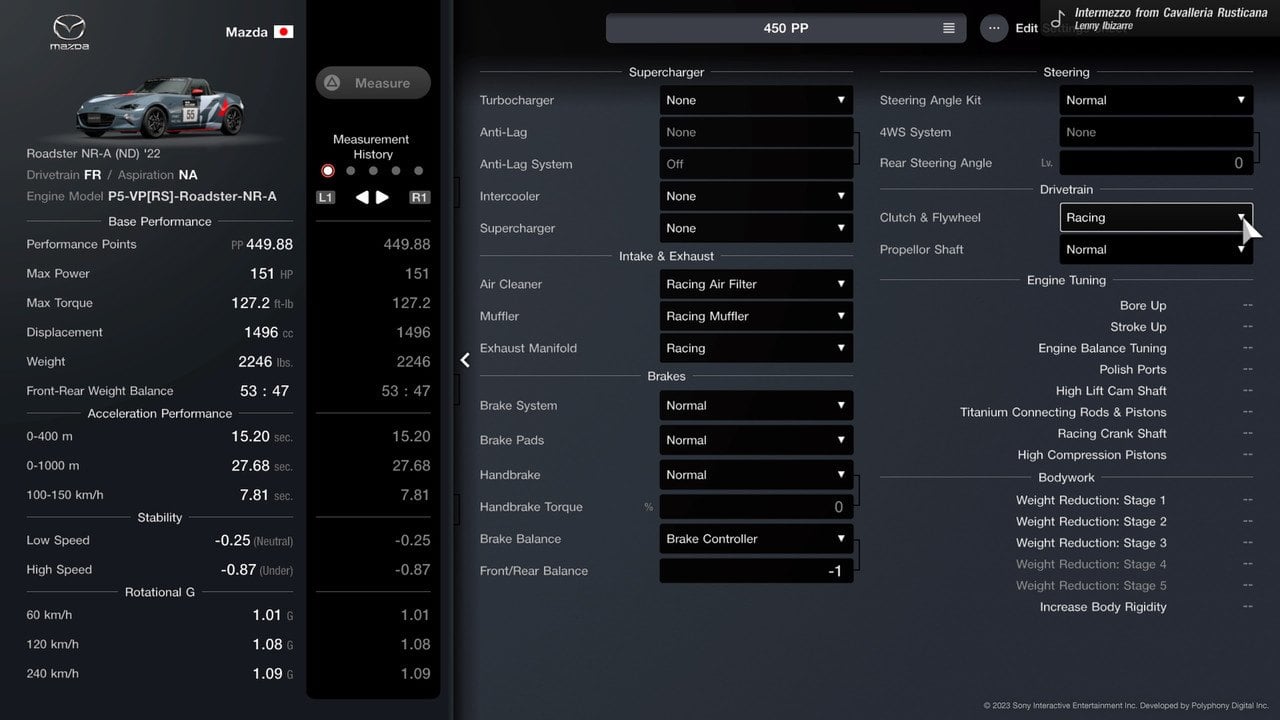Select the third measurement history dot
This screenshot has height=720, width=1280.
click(373, 171)
